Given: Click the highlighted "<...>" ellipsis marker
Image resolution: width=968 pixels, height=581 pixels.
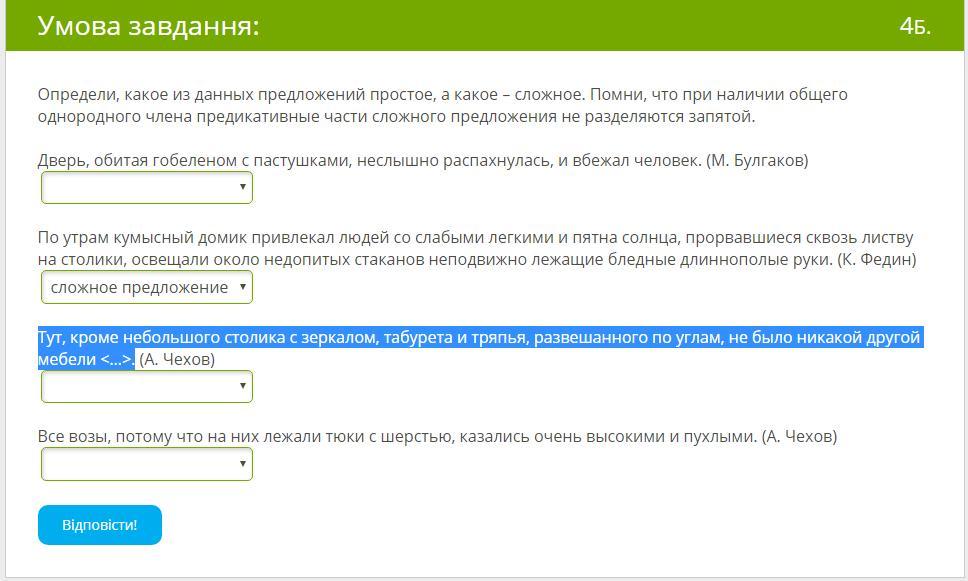Looking at the screenshot, I should (x=117, y=359).
